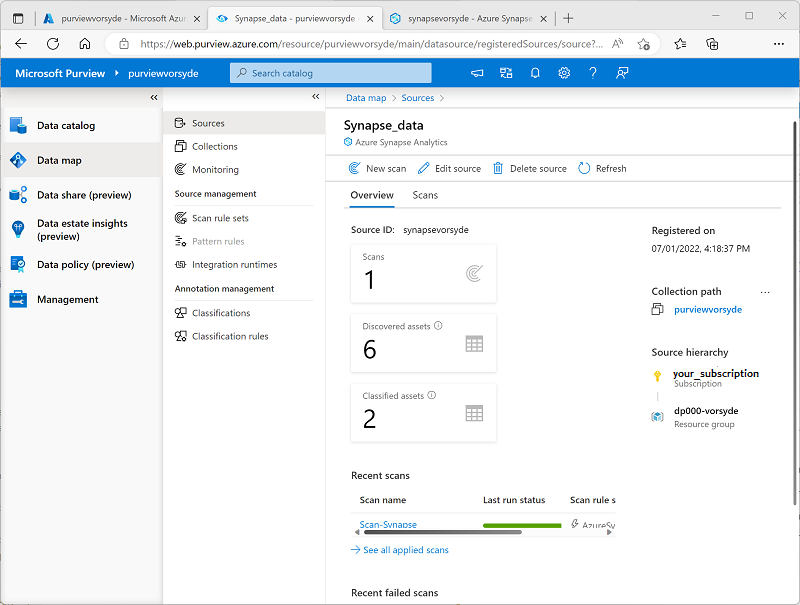Image resolution: width=800 pixels, height=605 pixels.
Task: Select Monitoring in the submenu
Action: tap(244, 169)
